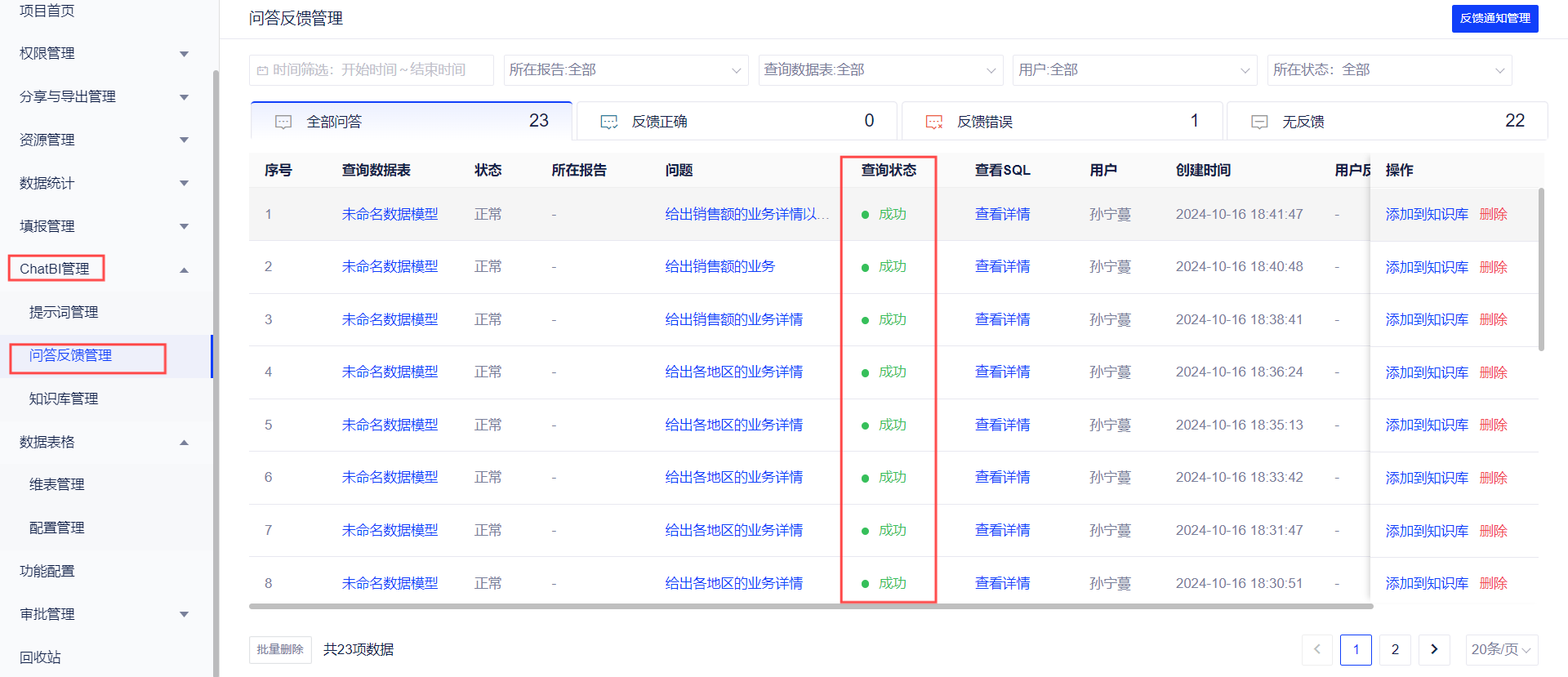Open the 所在状态 dropdown filter
The image size is (1568, 677).
pos(1388,70)
